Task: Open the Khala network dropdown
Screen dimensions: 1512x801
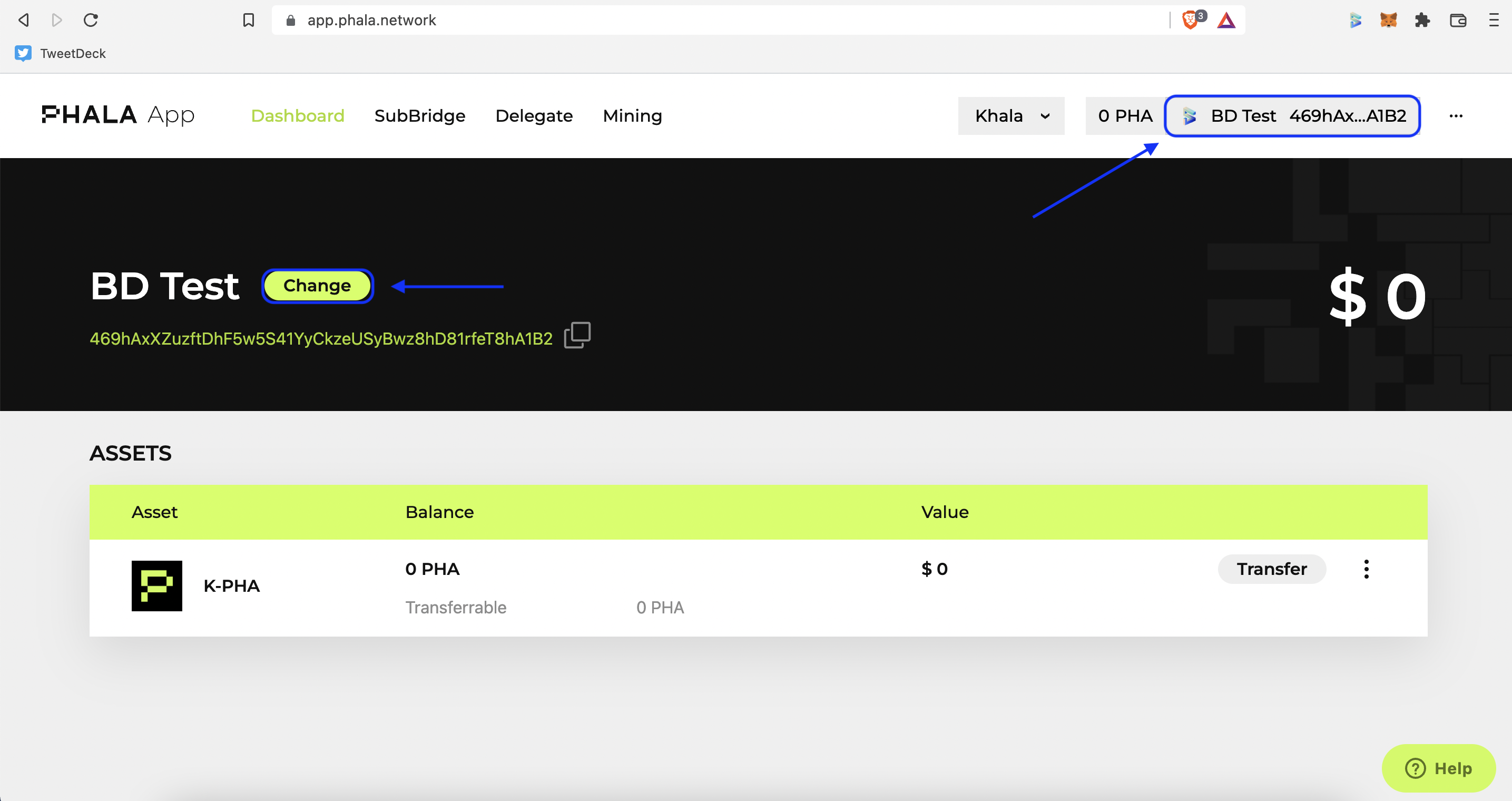Action: click(1011, 116)
